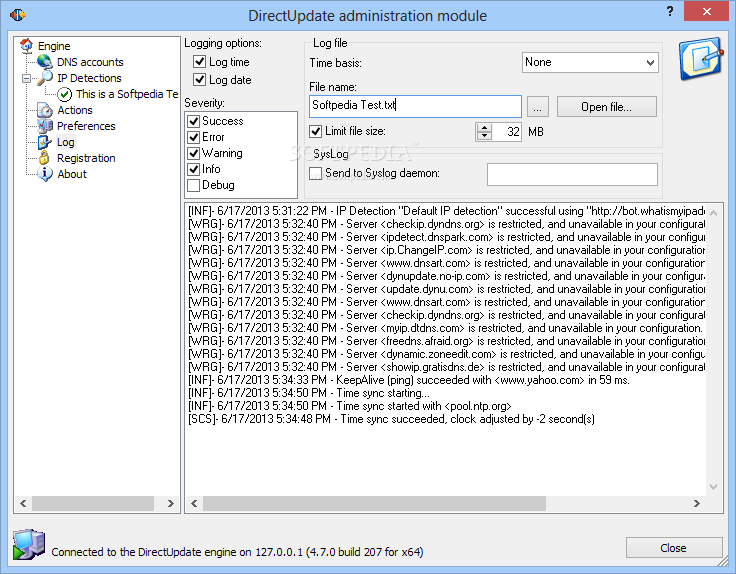Viewport: 736px width, 574px height.
Task: Select the 'freedns.afraid.org' warning line
Action: [x=446, y=341]
